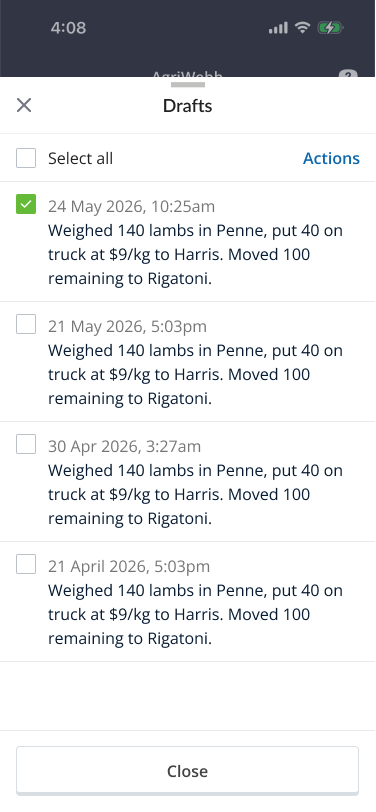The height and width of the screenshot is (812, 376).
Task: Open draft text from 24 May 2026
Action: click(195, 254)
